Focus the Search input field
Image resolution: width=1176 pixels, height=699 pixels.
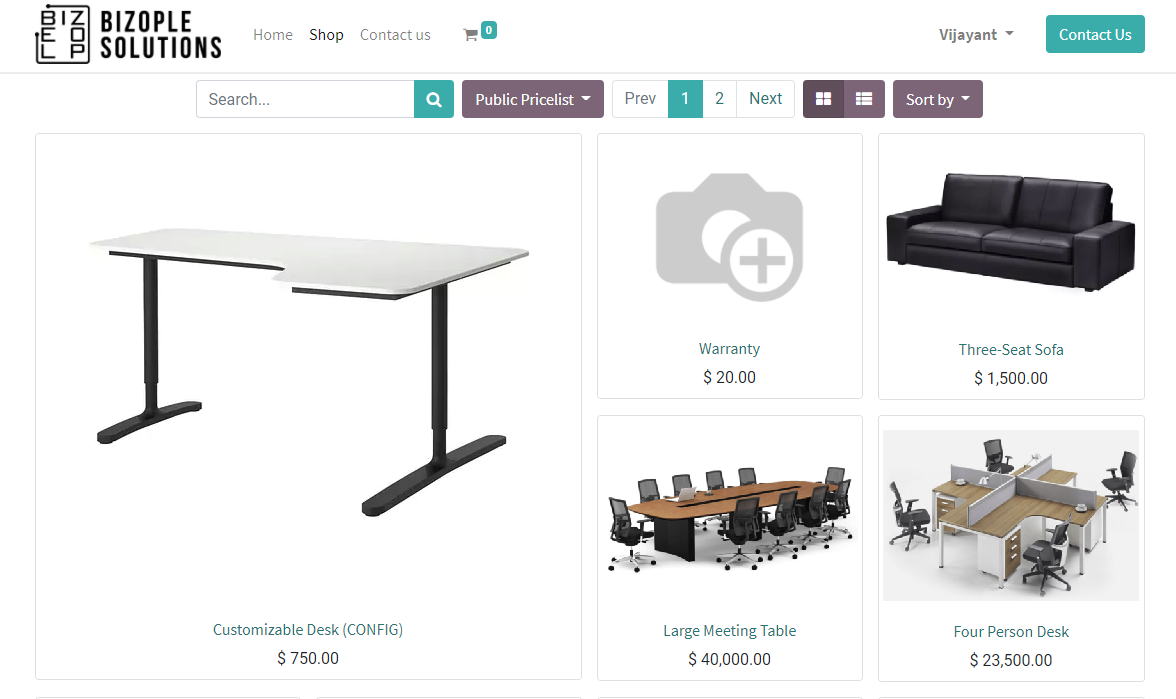tap(305, 99)
